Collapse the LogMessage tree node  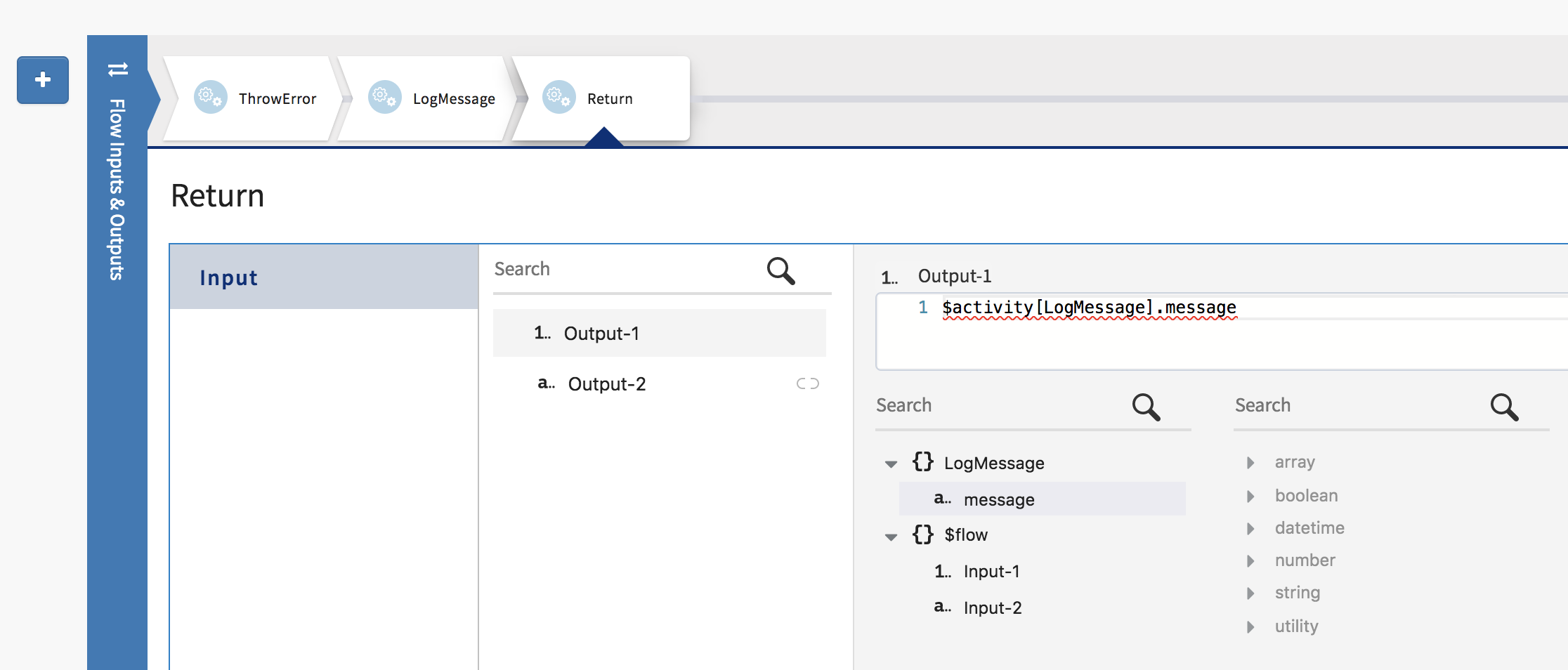891,464
